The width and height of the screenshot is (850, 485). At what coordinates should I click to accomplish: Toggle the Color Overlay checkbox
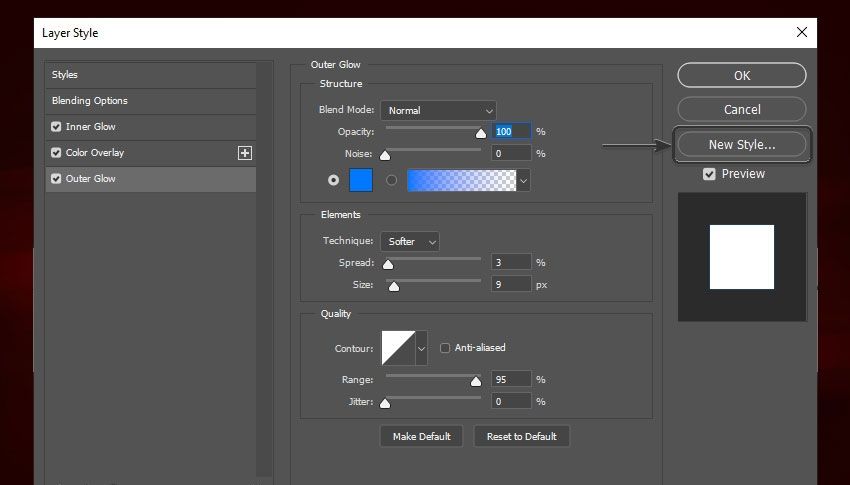[56, 153]
